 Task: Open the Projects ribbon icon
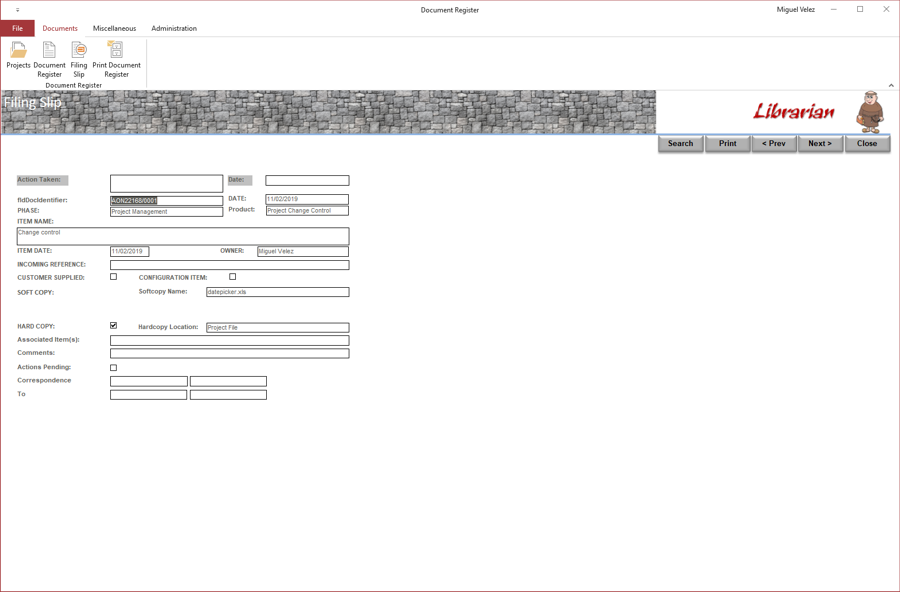(18, 55)
